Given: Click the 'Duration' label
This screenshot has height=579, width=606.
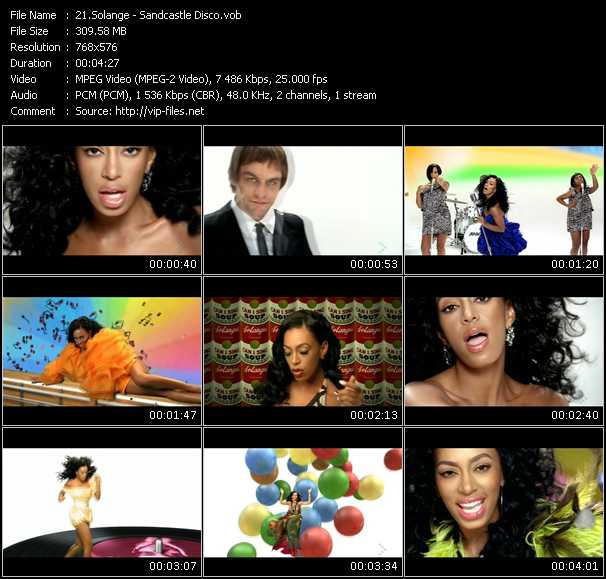Looking at the screenshot, I should tap(31, 63).
